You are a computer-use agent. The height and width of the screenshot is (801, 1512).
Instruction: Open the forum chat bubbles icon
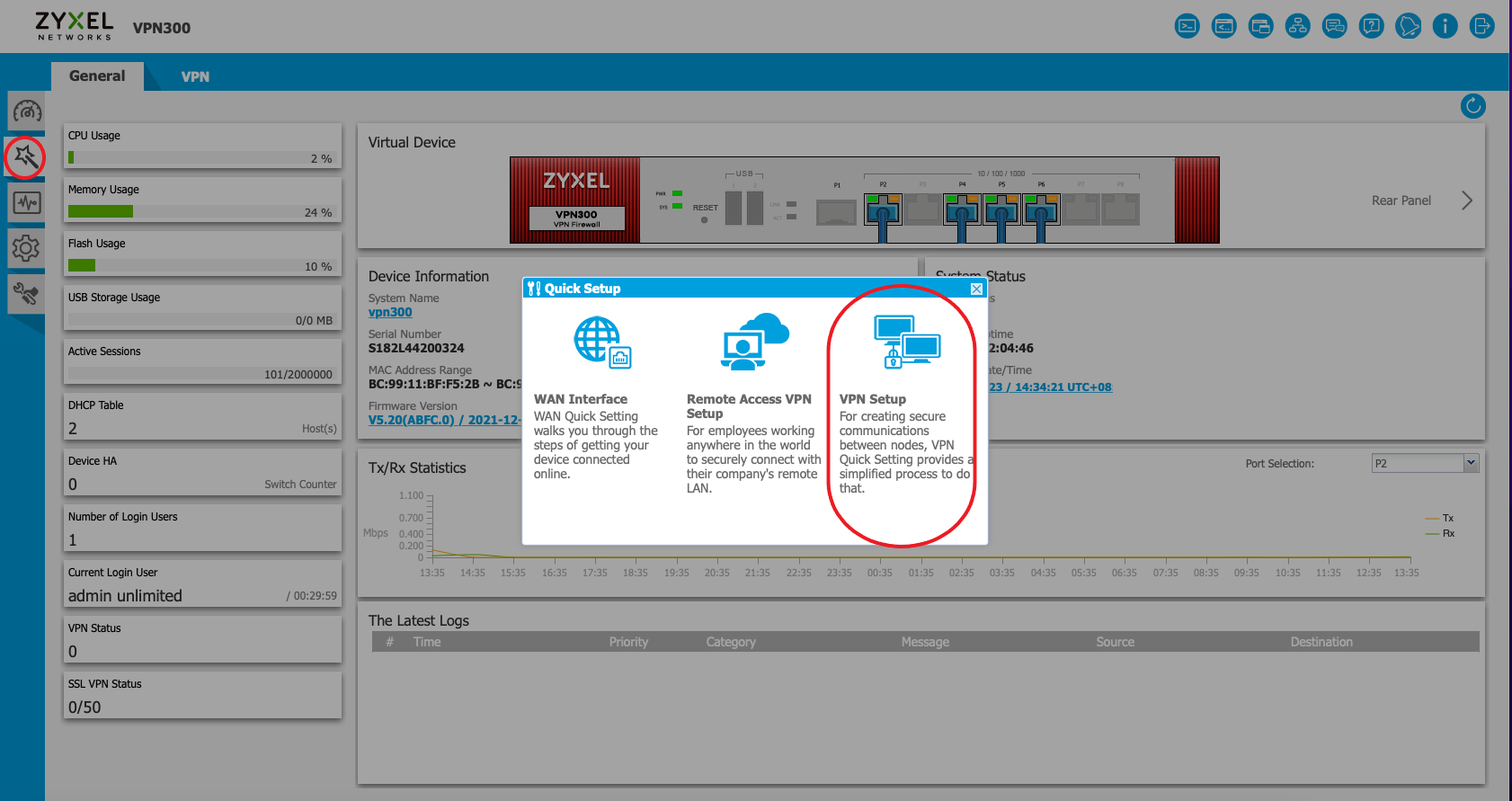coord(1335,26)
